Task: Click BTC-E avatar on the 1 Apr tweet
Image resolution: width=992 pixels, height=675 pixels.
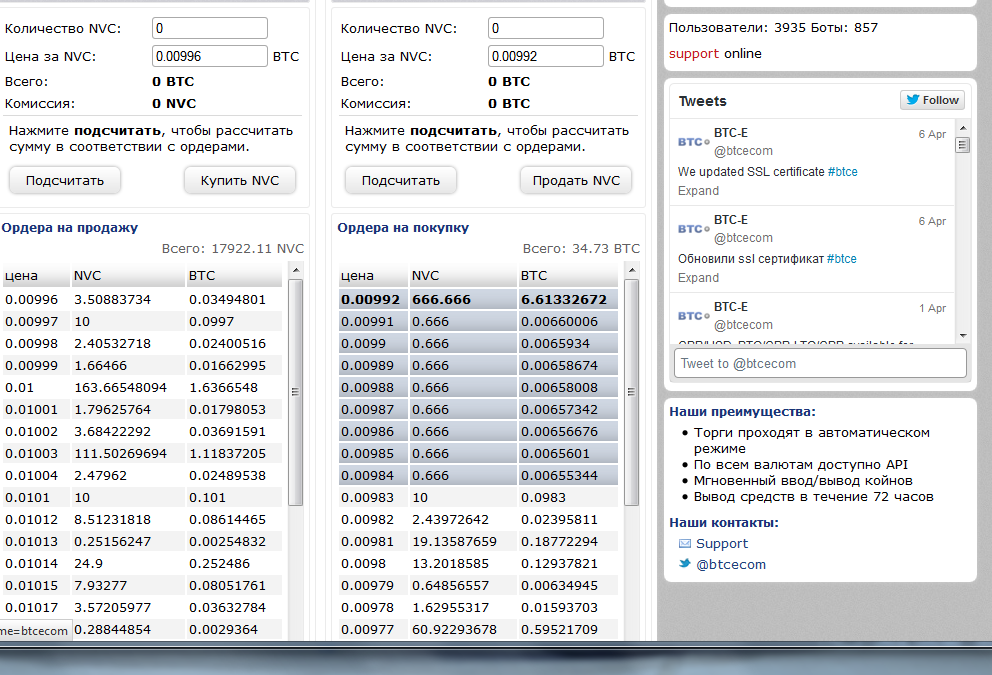Action: click(693, 316)
